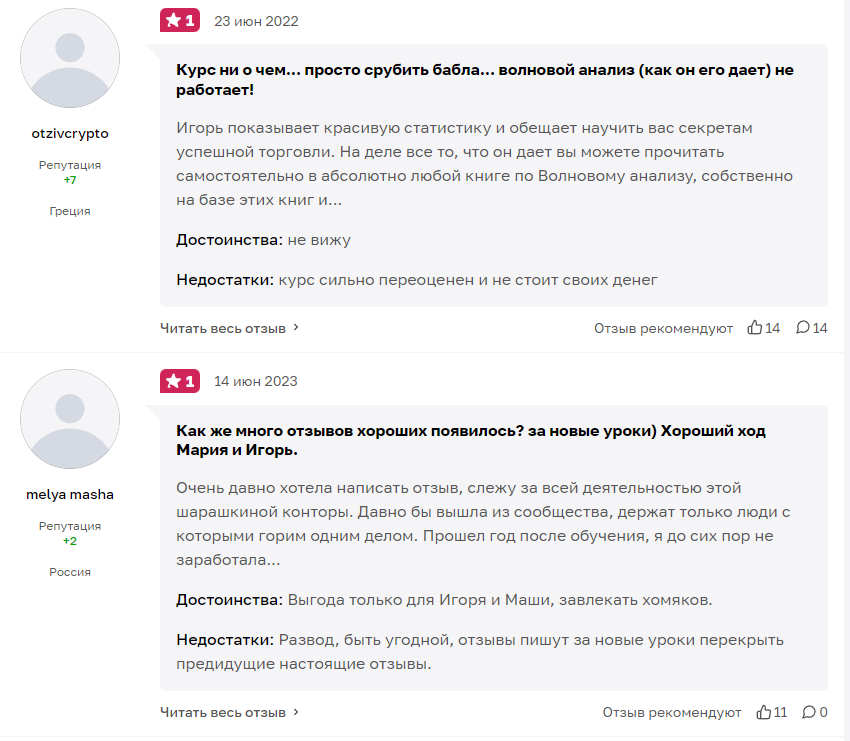This screenshot has height=741, width=850.
Task: Open review titled "Курс ни о чем…"
Action: (x=472, y=81)
